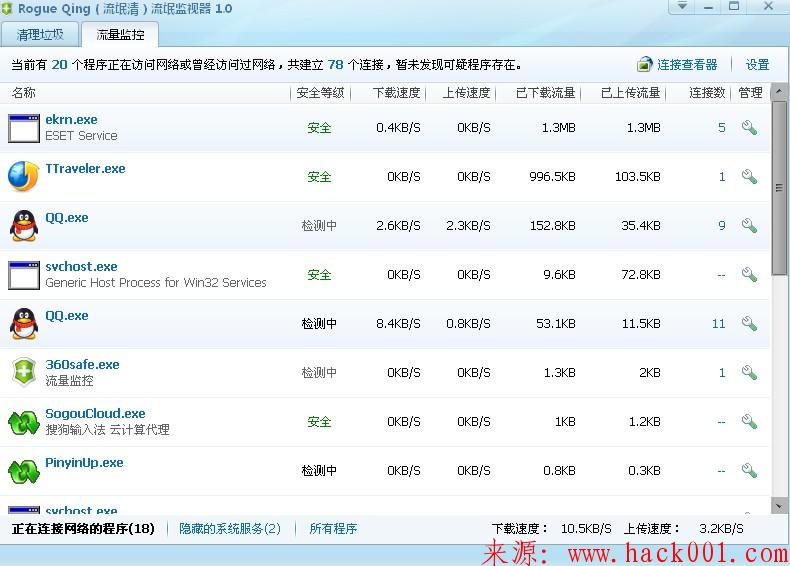Click 检测中 status of 360safe.exe

[x=319, y=372]
